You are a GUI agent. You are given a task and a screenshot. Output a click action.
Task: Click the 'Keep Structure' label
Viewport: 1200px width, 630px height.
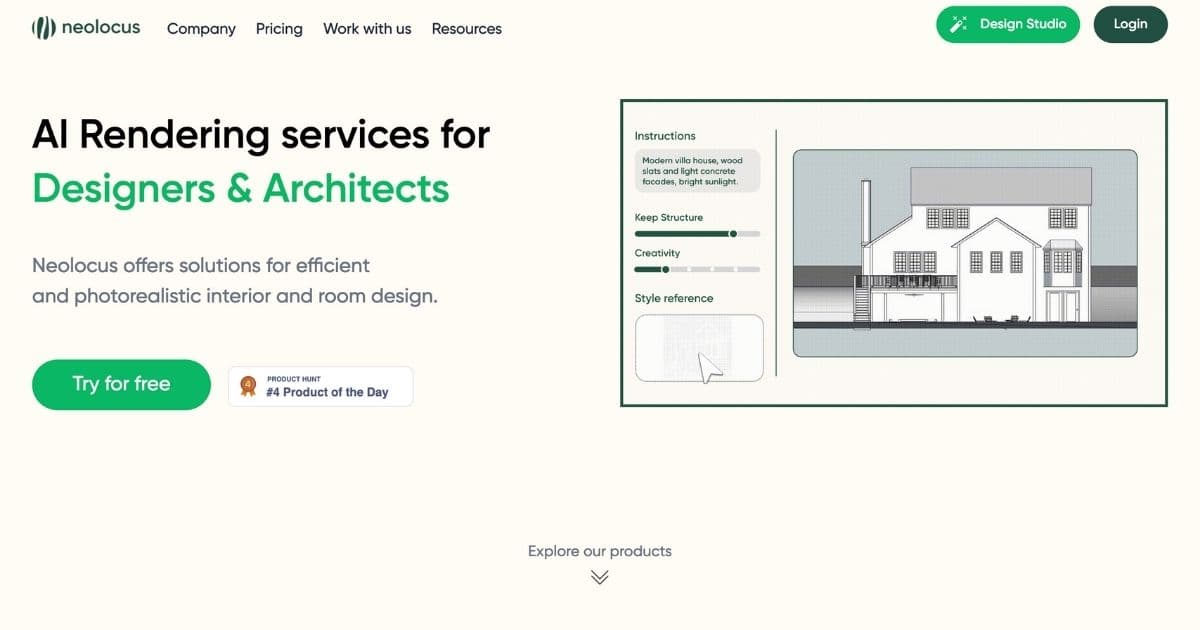669,217
